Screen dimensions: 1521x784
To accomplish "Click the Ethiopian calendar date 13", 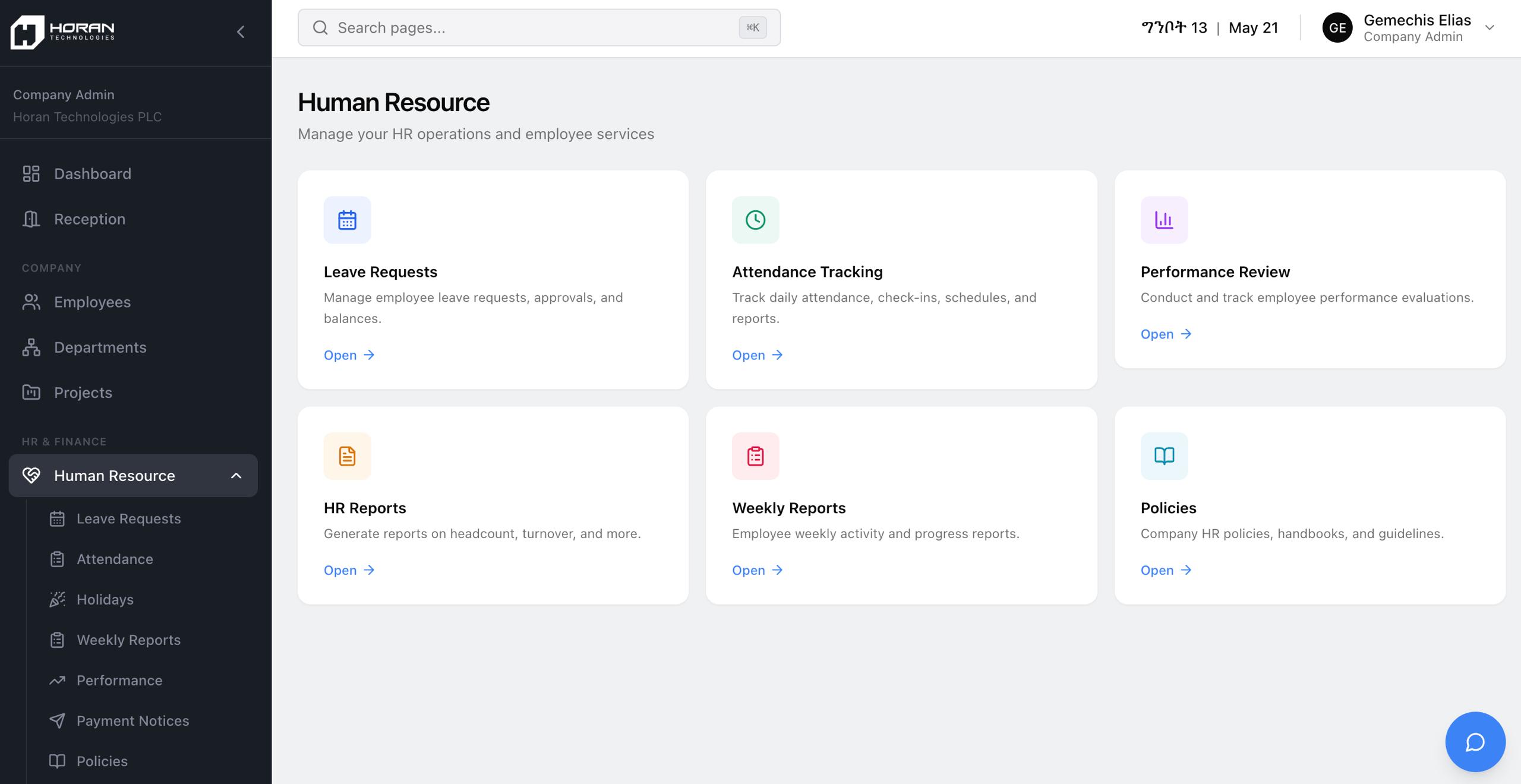I will click(x=1174, y=28).
